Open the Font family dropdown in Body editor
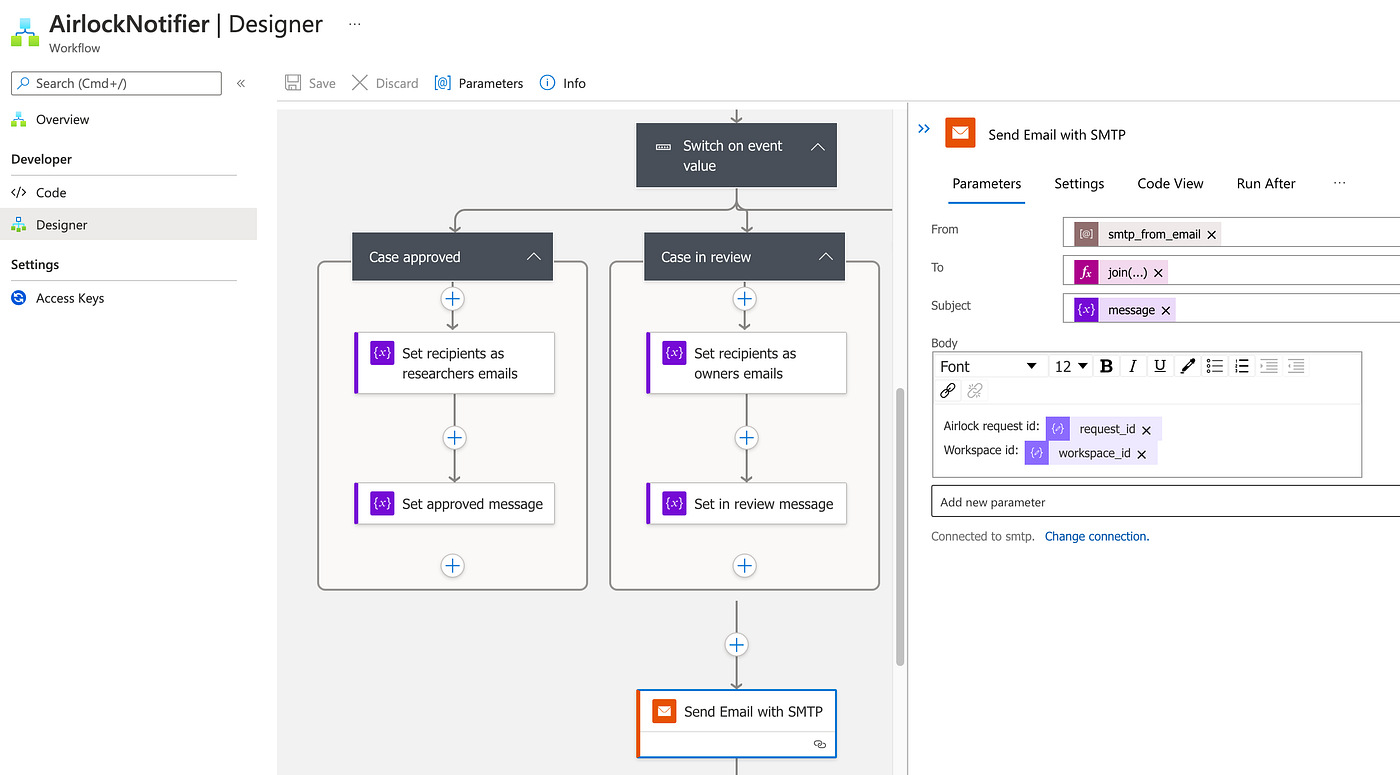Viewport: 1400px width, 775px height. (x=988, y=366)
